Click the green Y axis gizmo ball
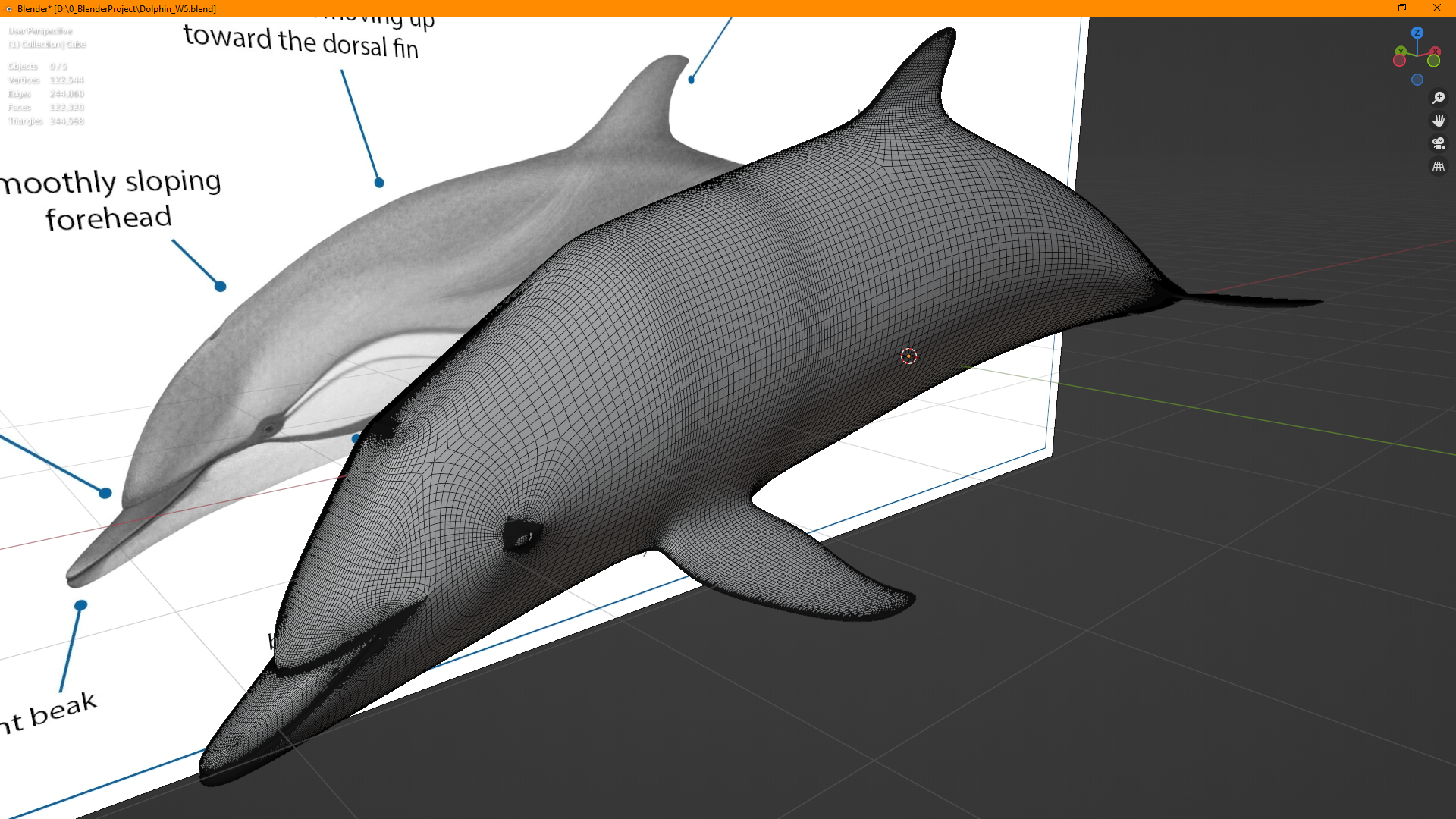The height and width of the screenshot is (819, 1456). click(x=1400, y=50)
